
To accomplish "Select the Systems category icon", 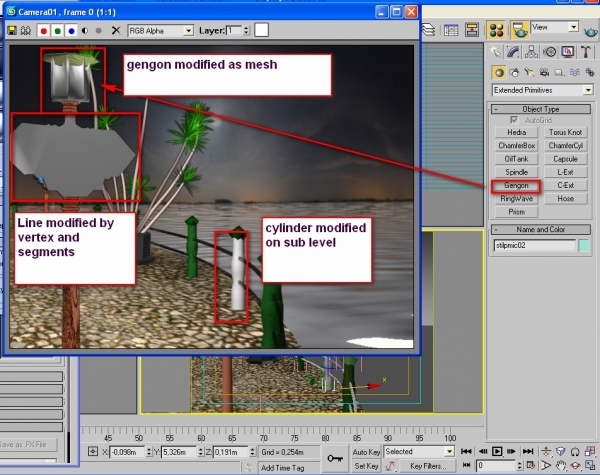I will (x=590, y=72).
